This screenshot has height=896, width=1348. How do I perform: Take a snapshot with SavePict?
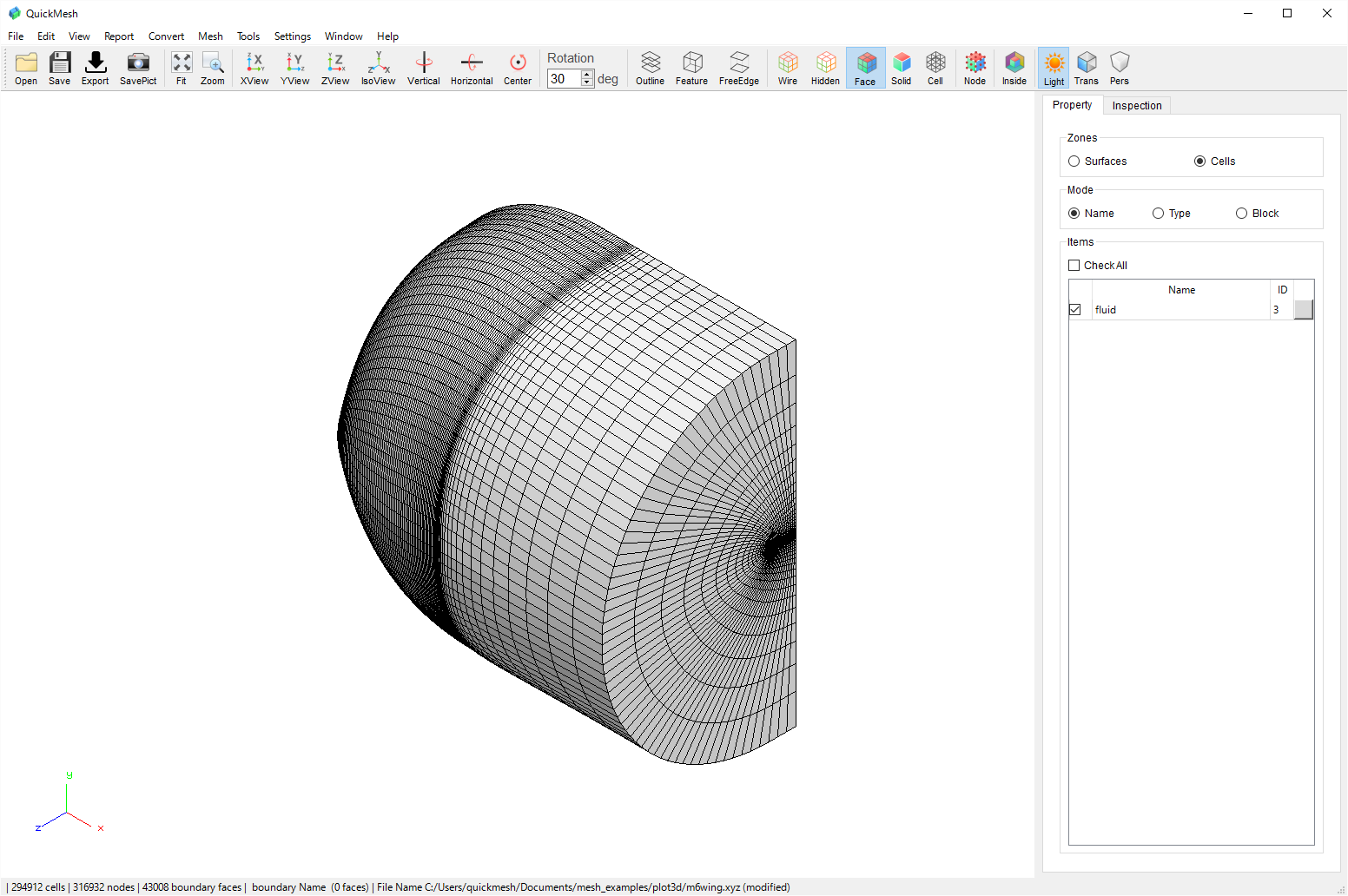coord(138,68)
